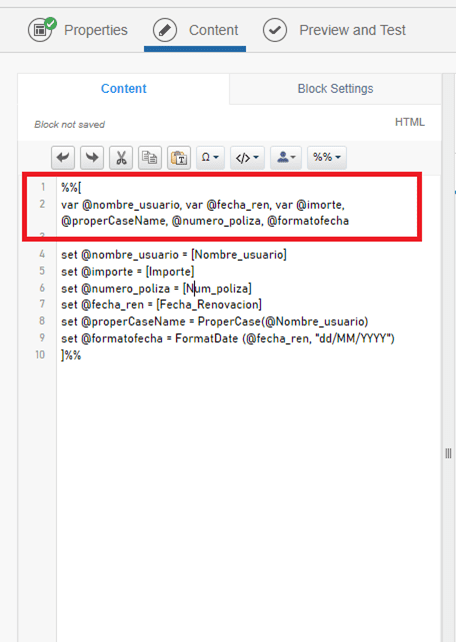Paste as text with the clipboard icon
The height and width of the screenshot is (642, 456).
tap(179, 158)
